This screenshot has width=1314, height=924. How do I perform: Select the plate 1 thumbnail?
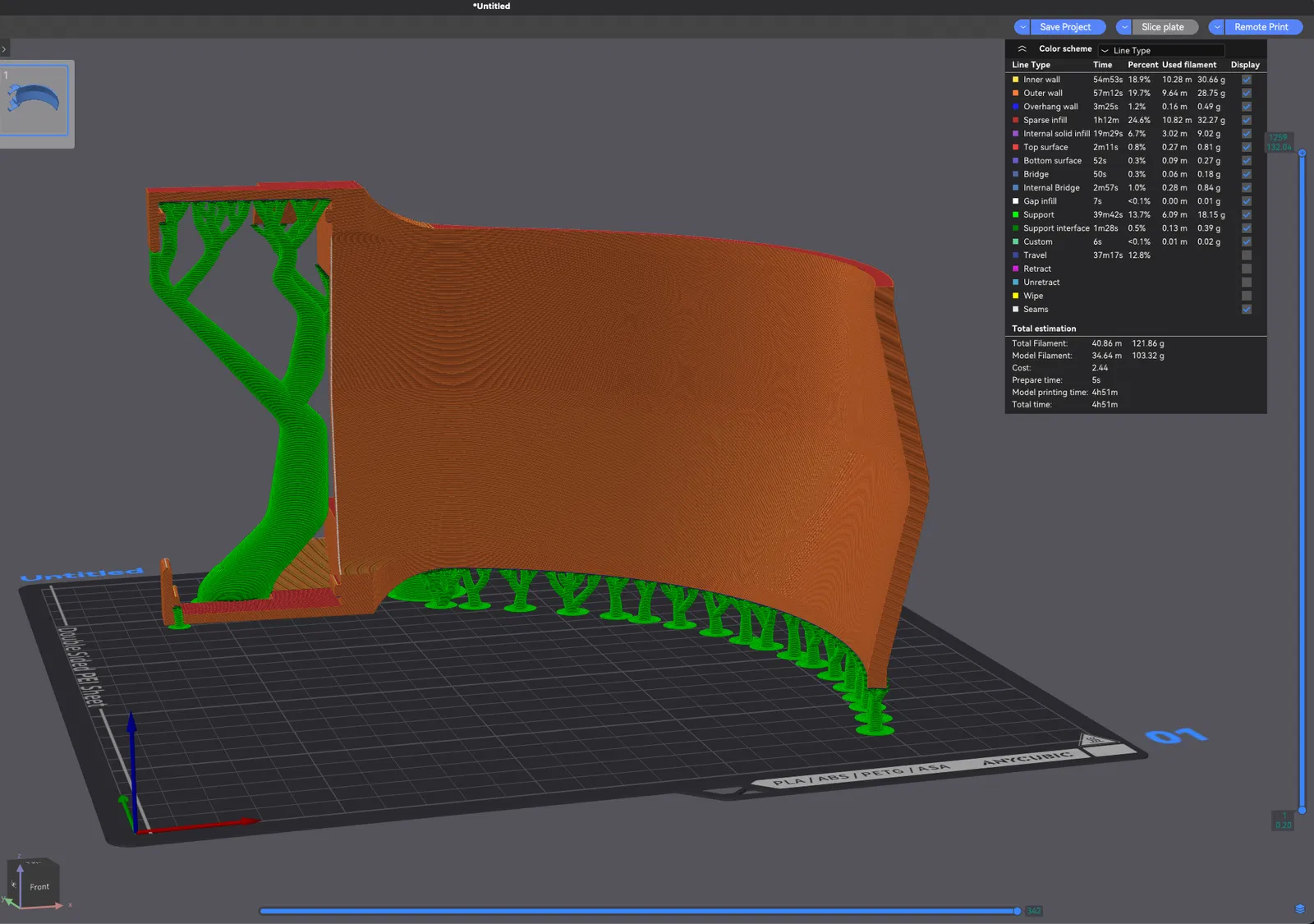pos(34,100)
